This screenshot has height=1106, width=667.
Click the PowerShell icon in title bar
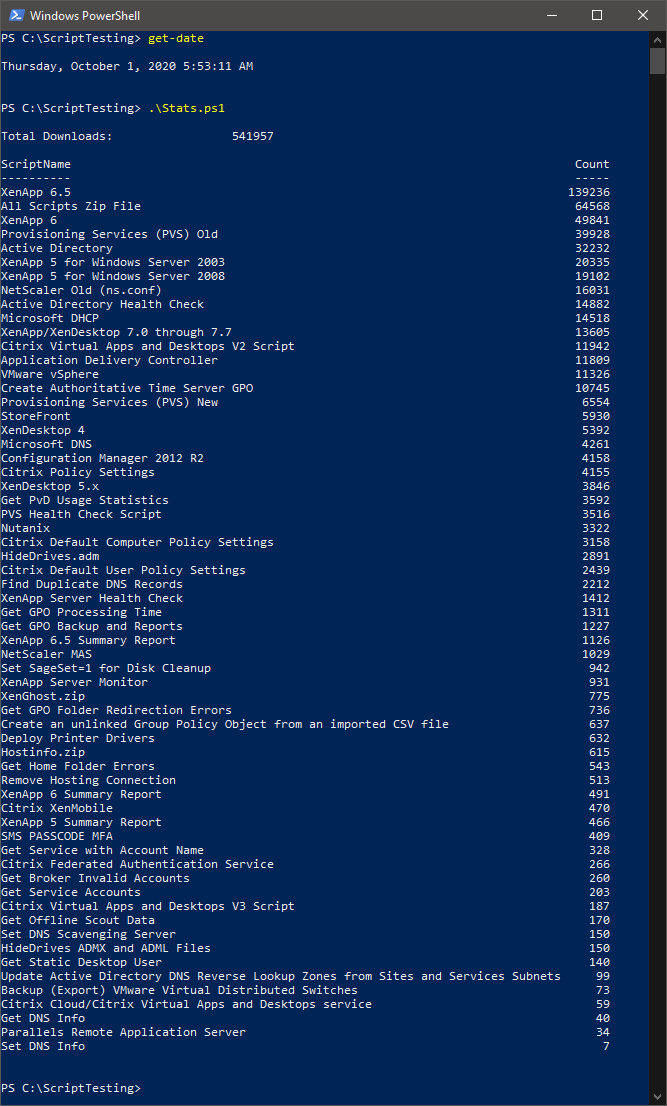pyautogui.click(x=15, y=15)
